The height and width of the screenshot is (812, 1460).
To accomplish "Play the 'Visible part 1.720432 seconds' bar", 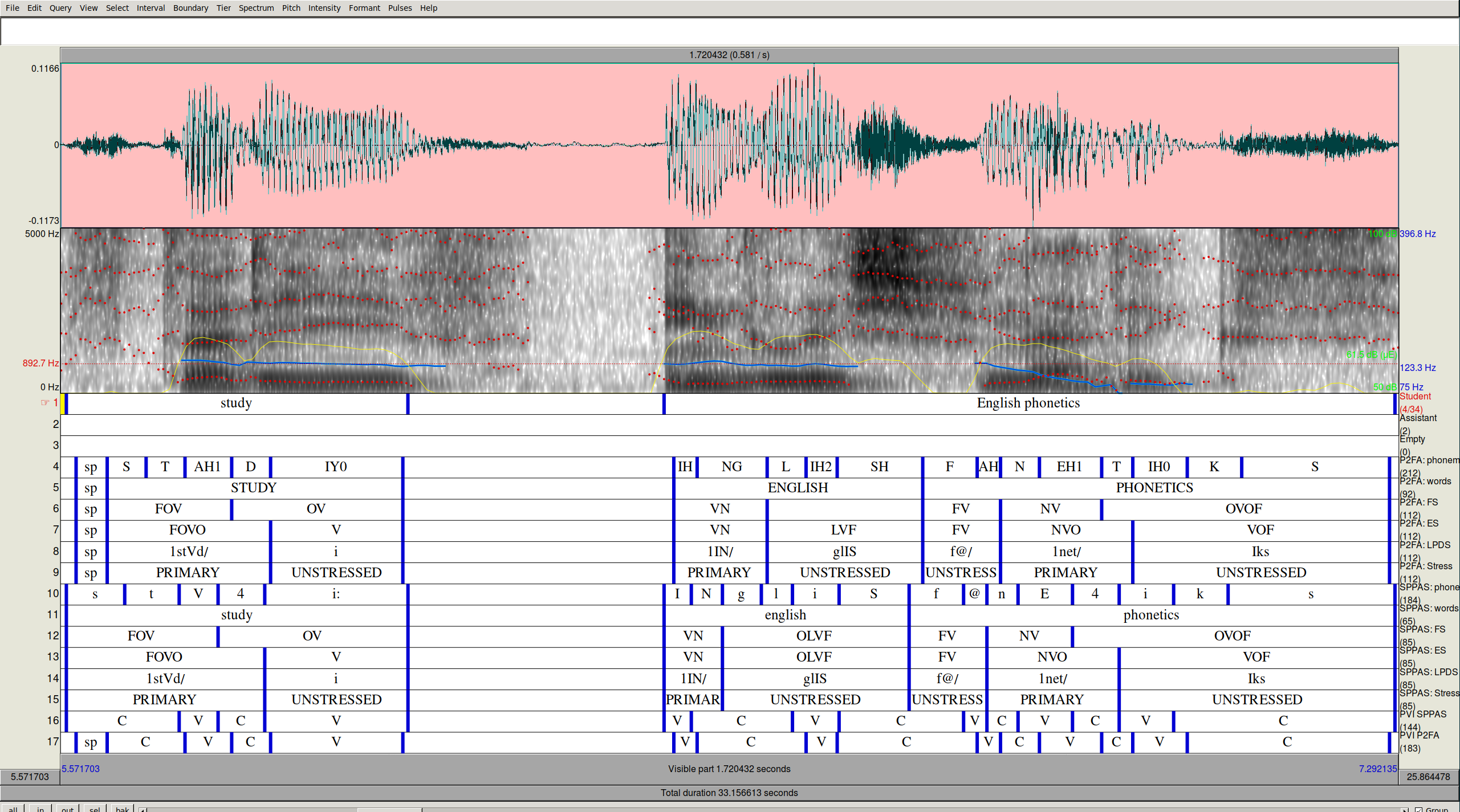I will point(729,769).
